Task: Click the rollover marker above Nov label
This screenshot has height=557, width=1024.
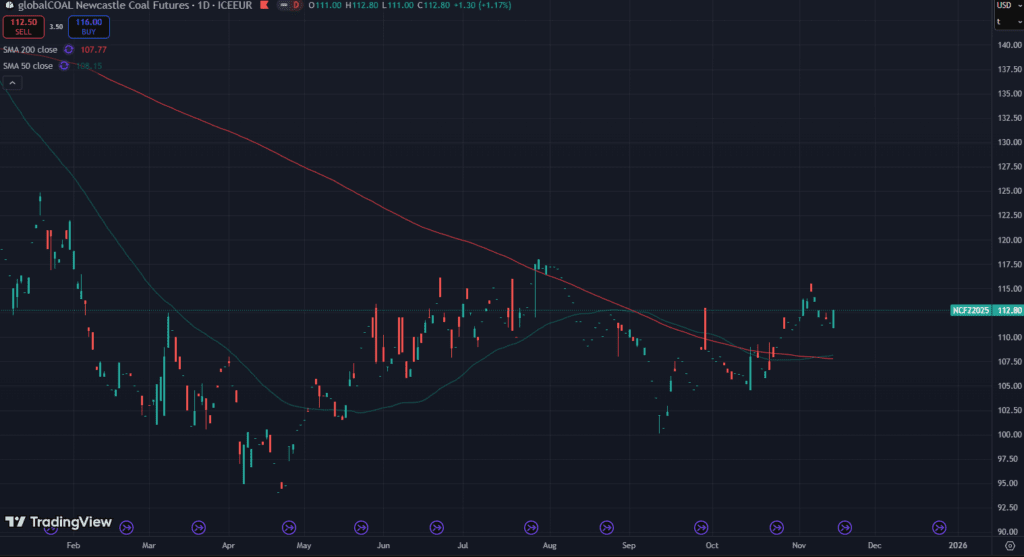Action: [x=776, y=527]
